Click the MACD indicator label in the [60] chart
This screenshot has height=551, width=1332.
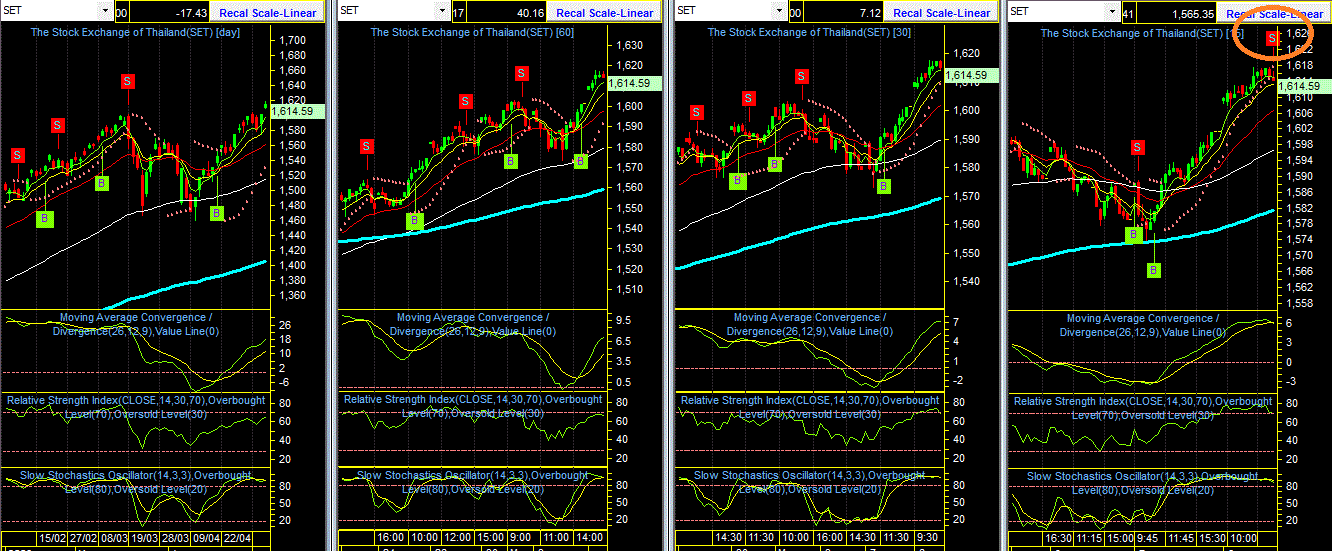pos(472,324)
